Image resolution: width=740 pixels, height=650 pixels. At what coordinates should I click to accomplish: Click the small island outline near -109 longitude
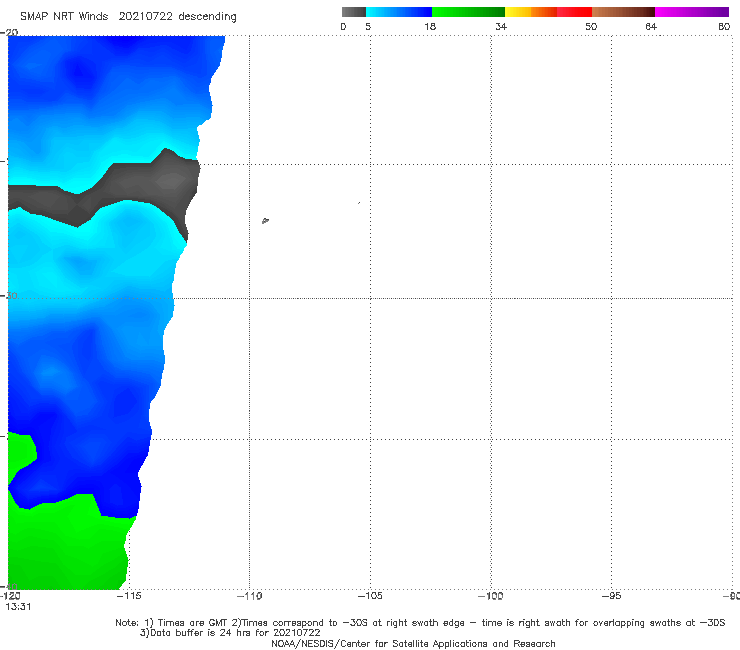265,220
